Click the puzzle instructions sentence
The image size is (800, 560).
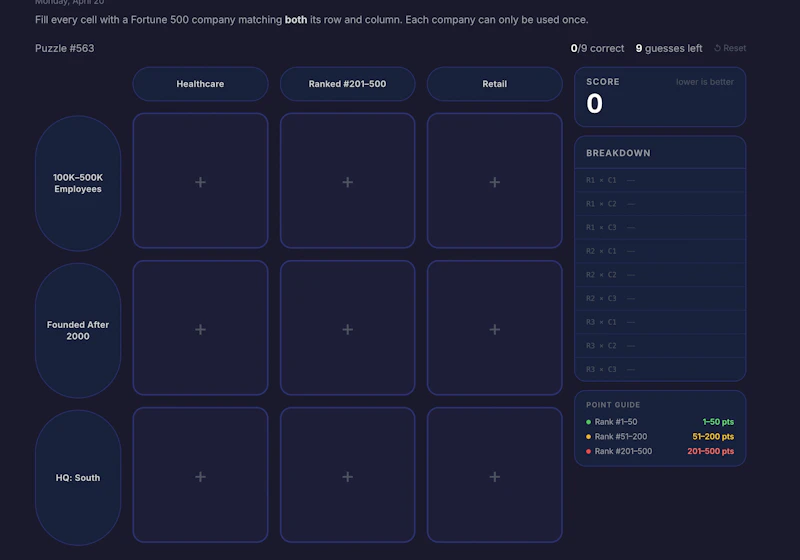click(312, 20)
